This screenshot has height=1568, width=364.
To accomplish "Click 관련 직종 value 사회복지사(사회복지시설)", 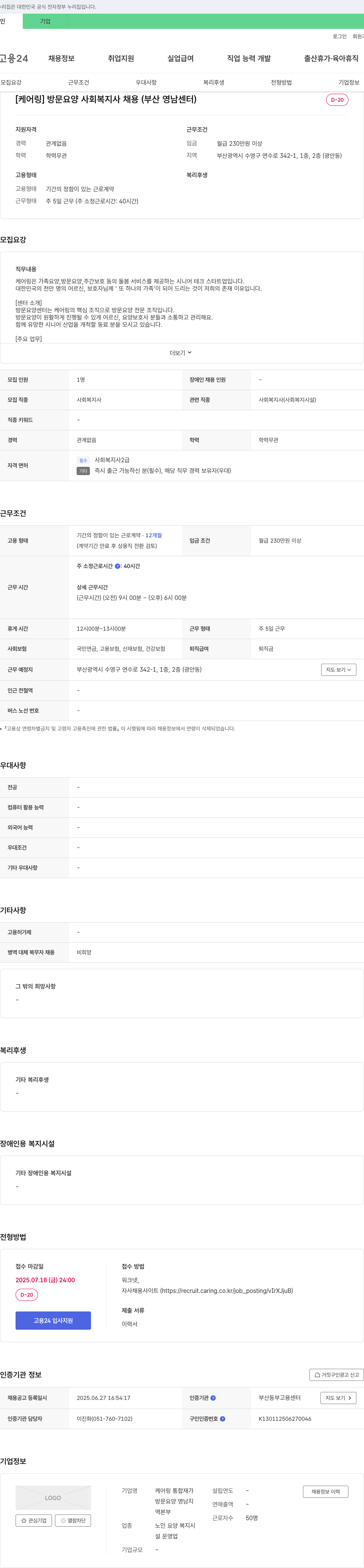I will 287,400.
